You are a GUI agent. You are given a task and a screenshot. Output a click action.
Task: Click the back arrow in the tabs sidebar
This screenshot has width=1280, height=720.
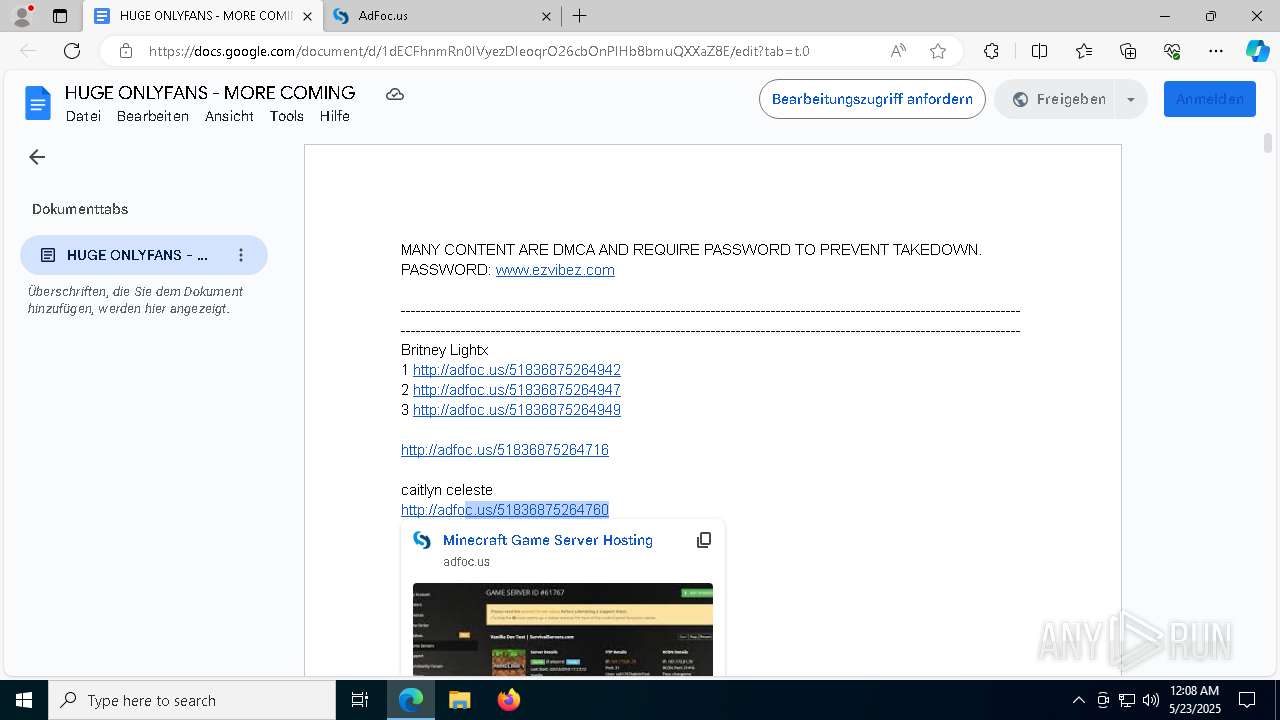pyautogui.click(x=37, y=157)
